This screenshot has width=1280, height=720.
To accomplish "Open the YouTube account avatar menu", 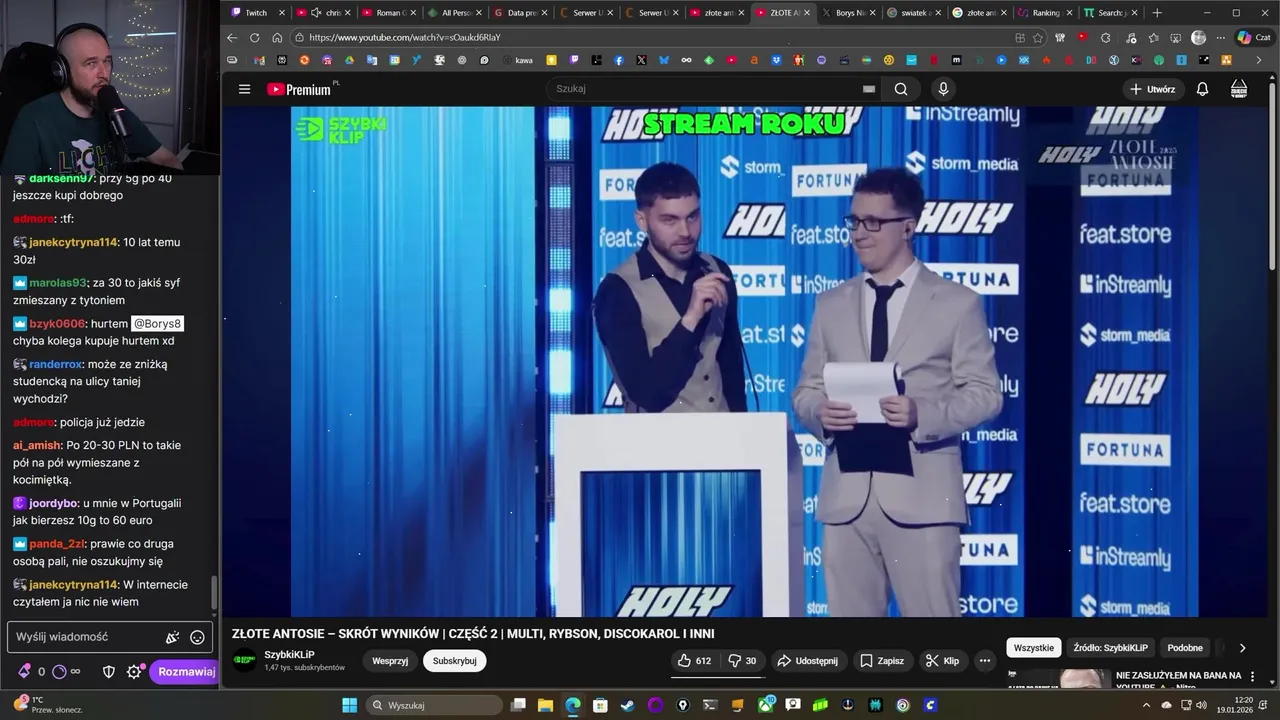I will [x=1239, y=89].
